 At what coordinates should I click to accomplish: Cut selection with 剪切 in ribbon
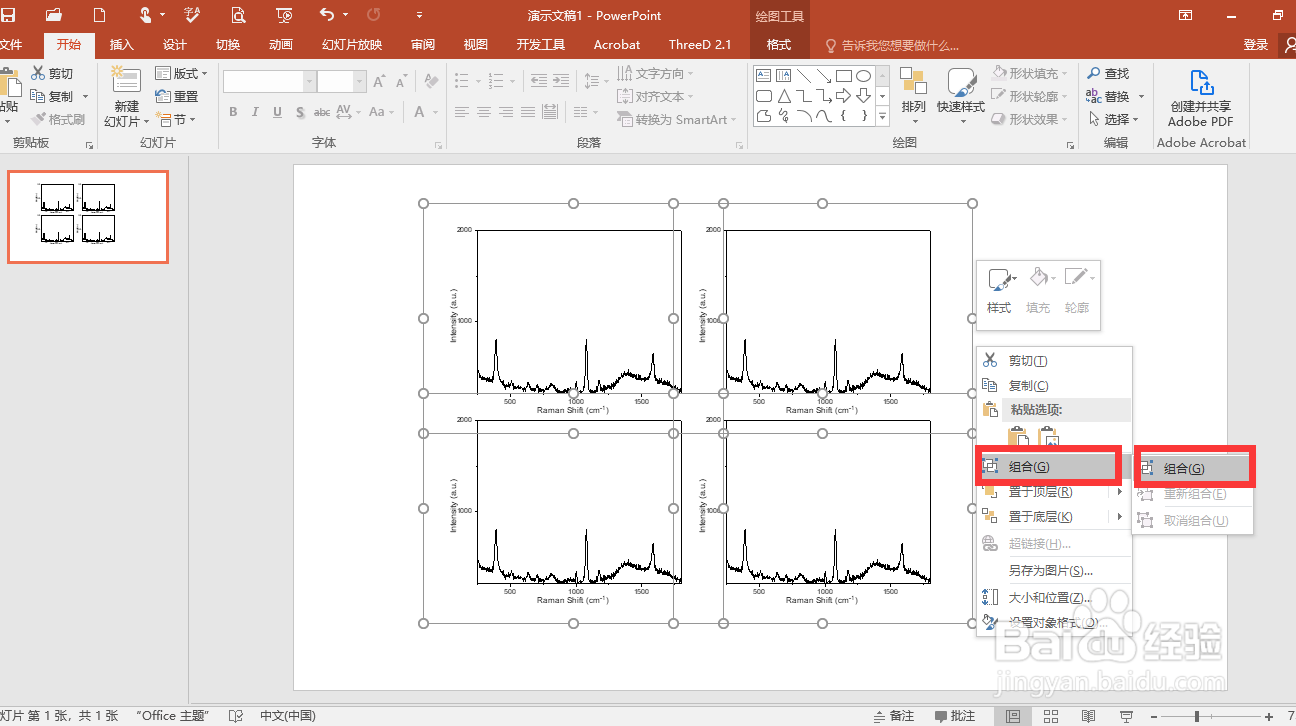[52, 74]
